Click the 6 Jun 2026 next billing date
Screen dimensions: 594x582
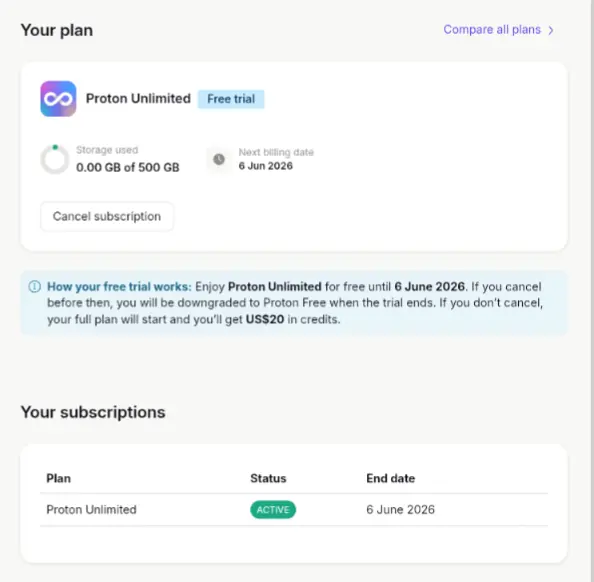(x=266, y=166)
